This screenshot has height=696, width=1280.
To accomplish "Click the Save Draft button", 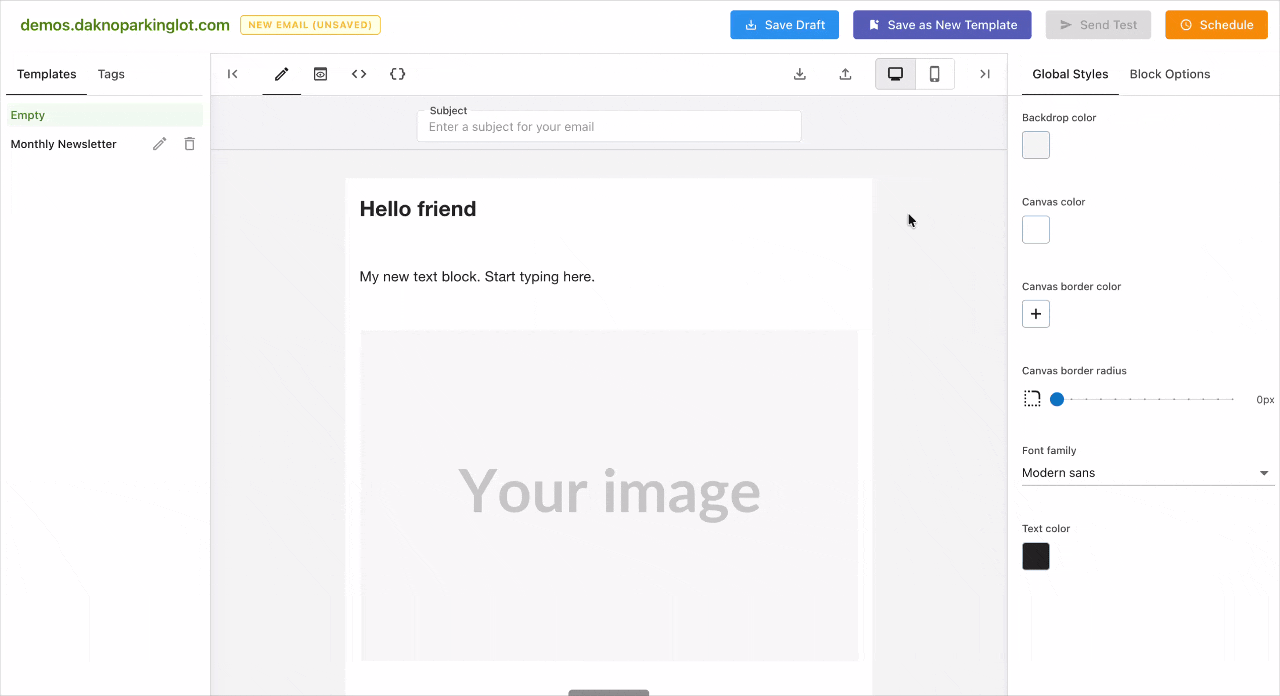I will coord(785,25).
